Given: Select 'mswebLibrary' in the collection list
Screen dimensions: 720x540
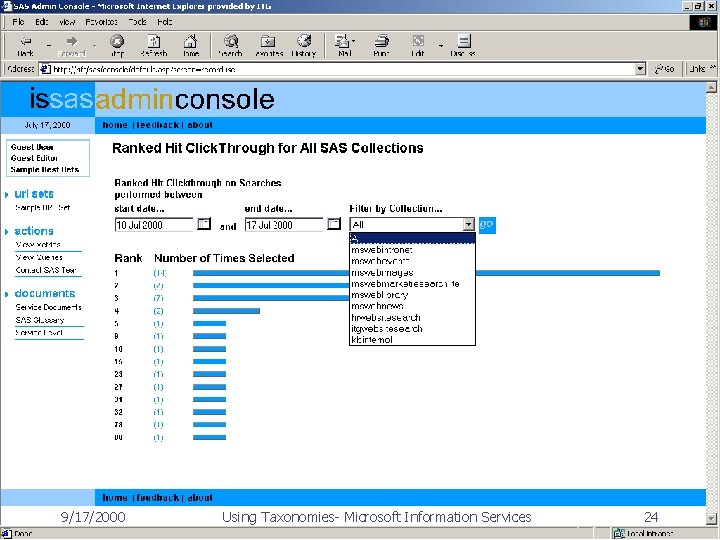Looking at the screenshot, I should (412, 295).
